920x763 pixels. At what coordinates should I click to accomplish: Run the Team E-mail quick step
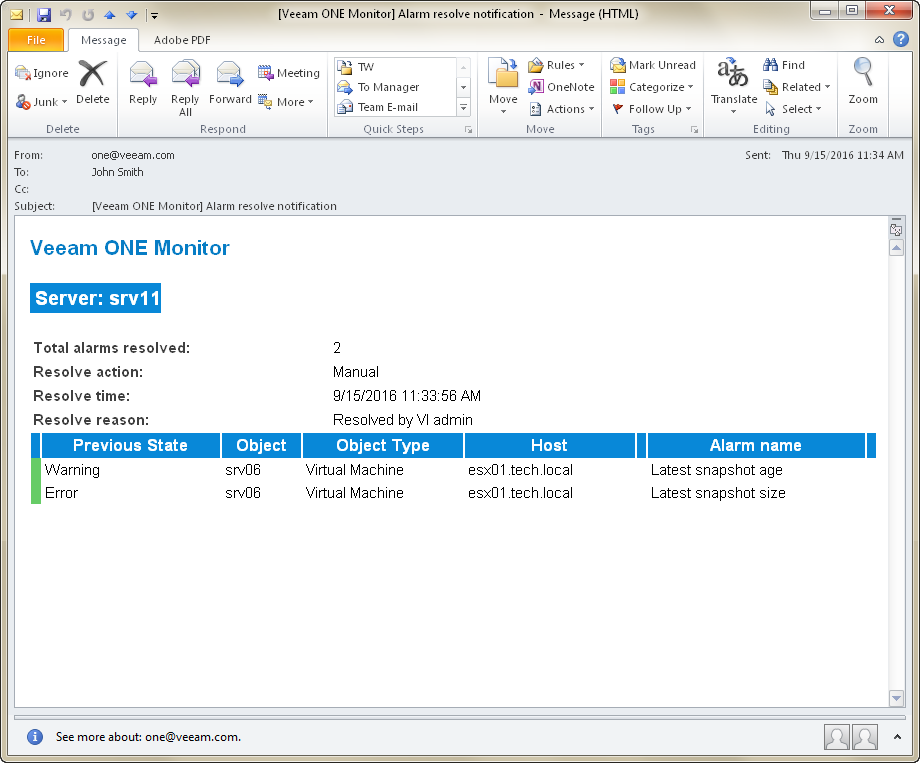tap(394, 107)
